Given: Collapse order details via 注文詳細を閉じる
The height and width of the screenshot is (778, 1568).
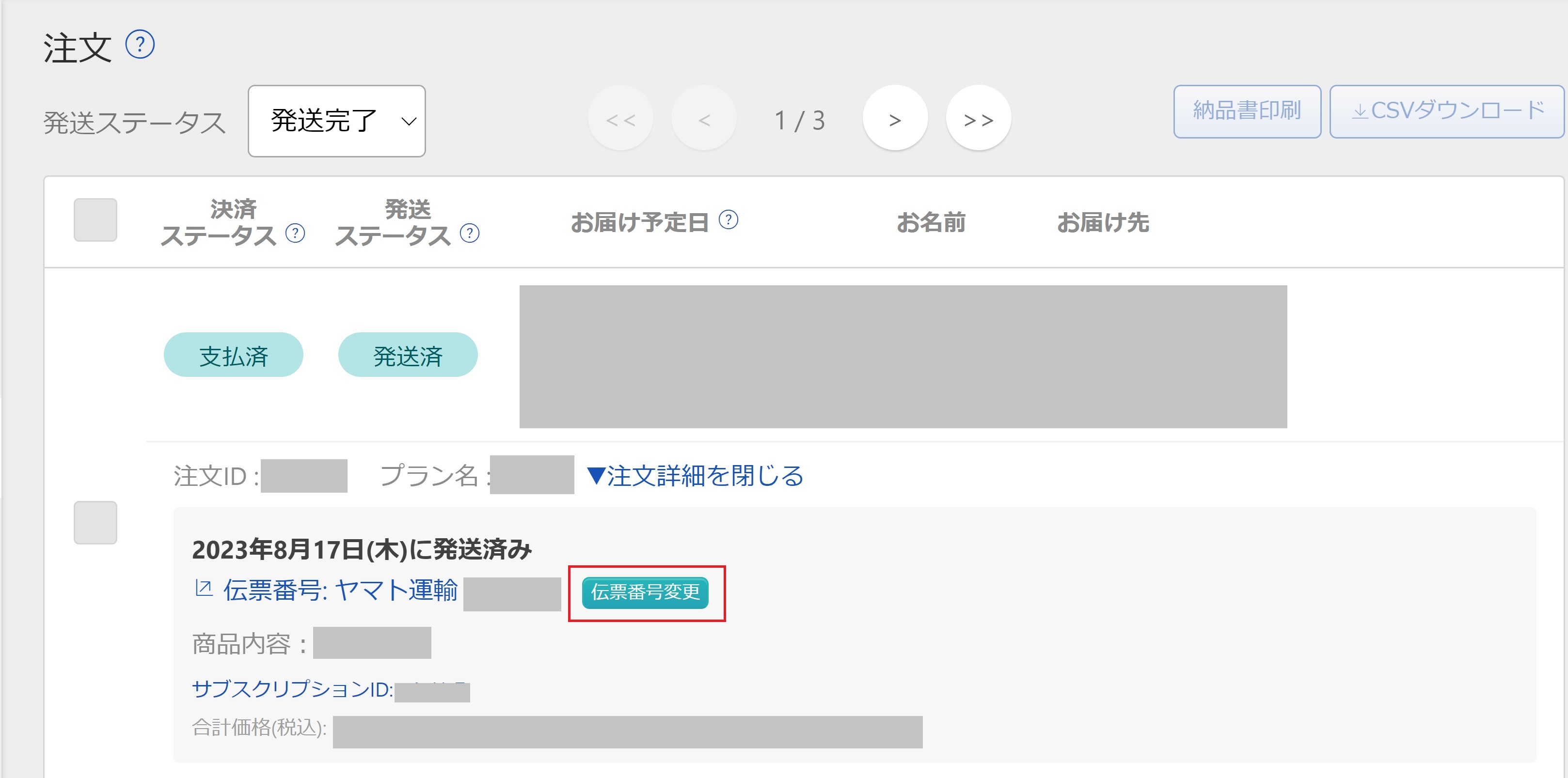Looking at the screenshot, I should coord(695,476).
